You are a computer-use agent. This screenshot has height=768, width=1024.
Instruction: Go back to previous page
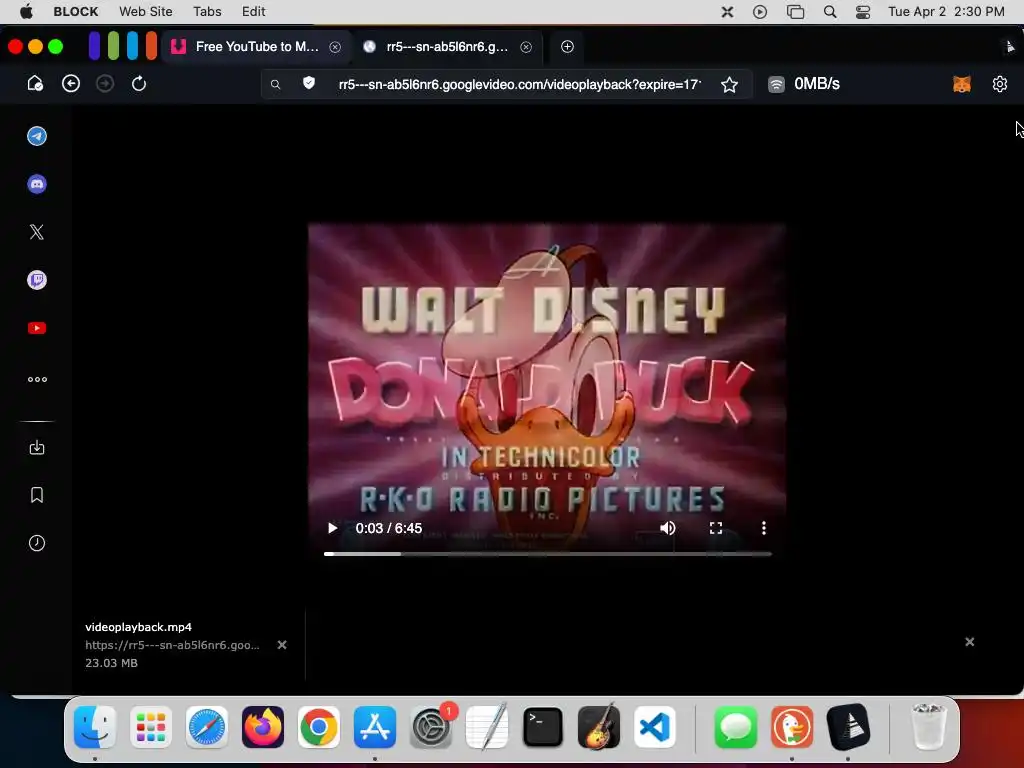[x=71, y=84]
